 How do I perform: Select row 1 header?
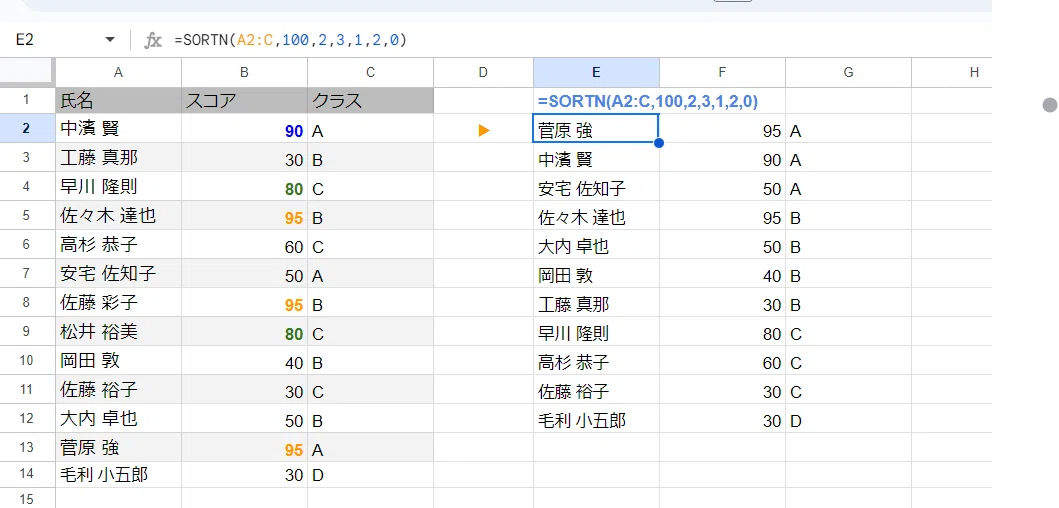(x=28, y=101)
